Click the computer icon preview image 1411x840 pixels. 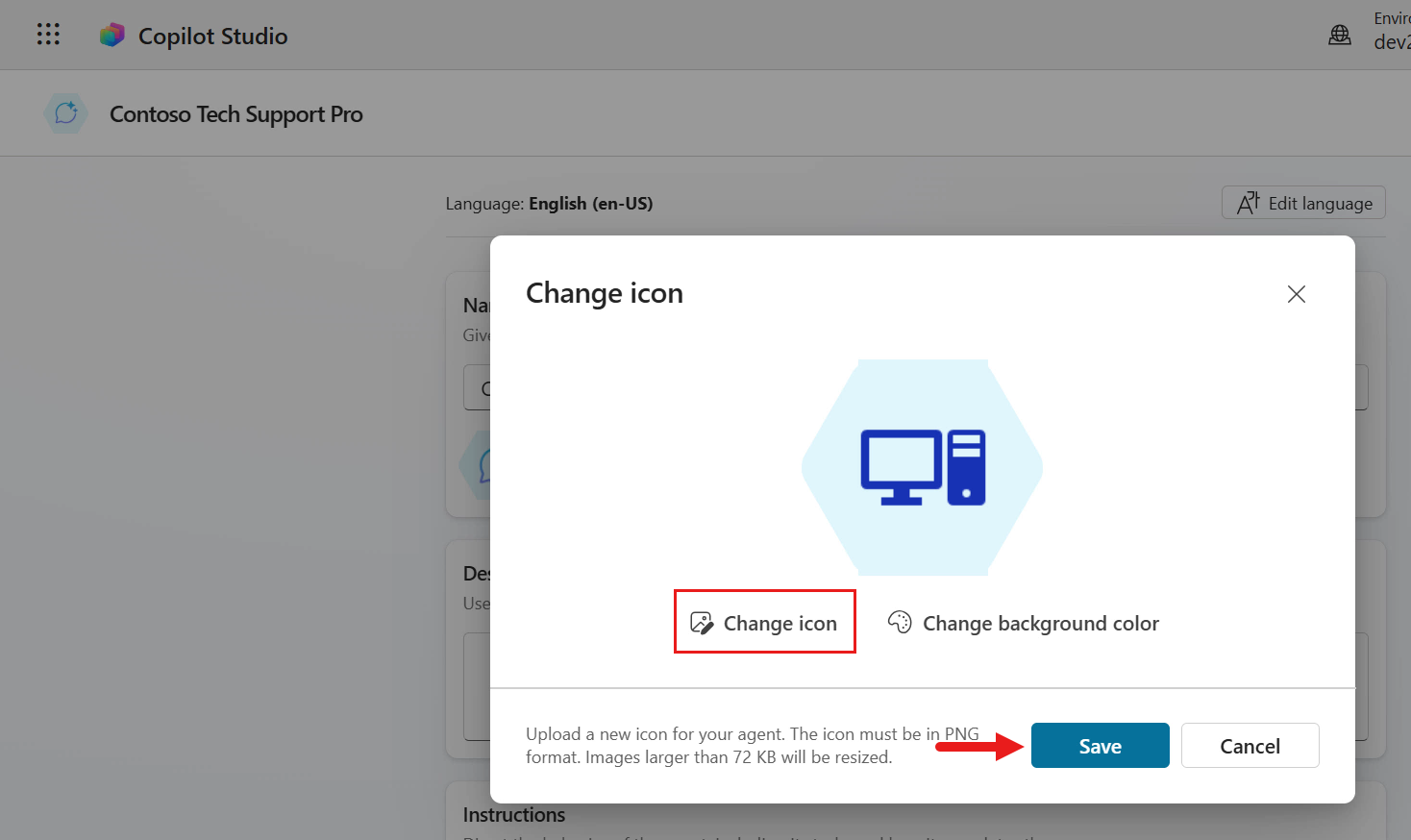923,467
